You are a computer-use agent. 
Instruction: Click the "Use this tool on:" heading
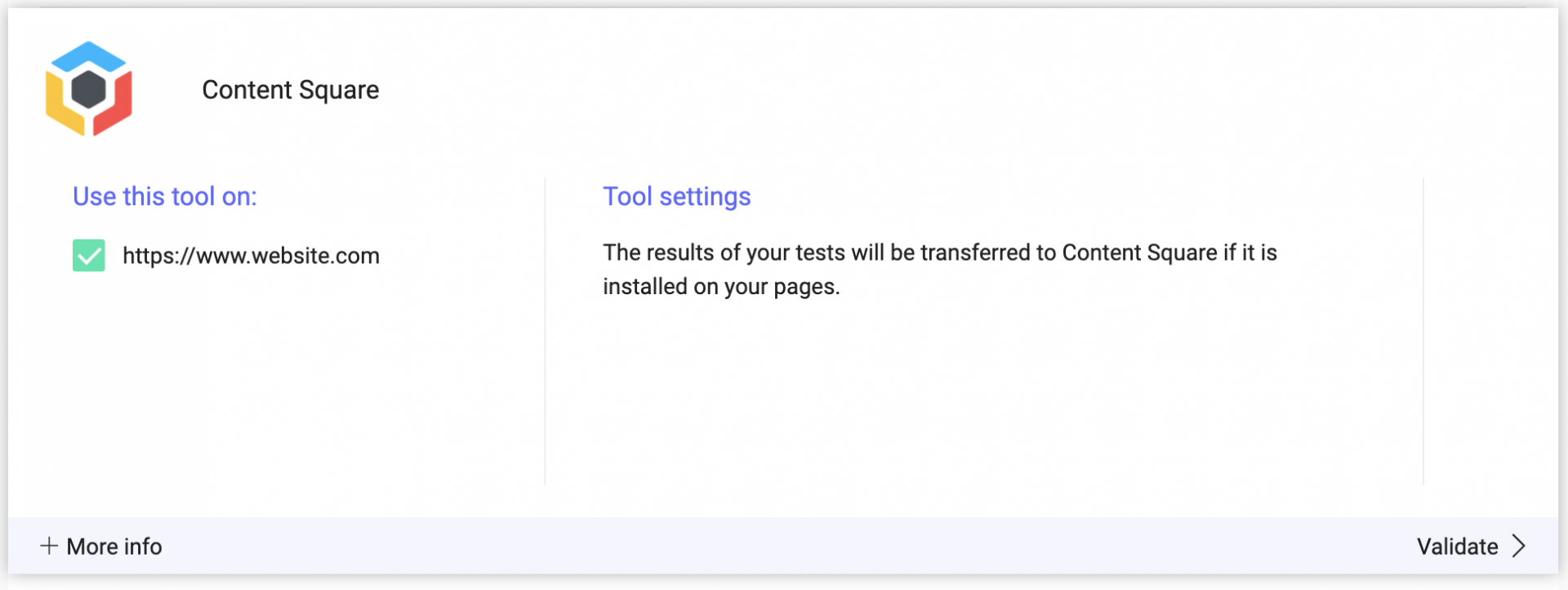click(x=164, y=197)
